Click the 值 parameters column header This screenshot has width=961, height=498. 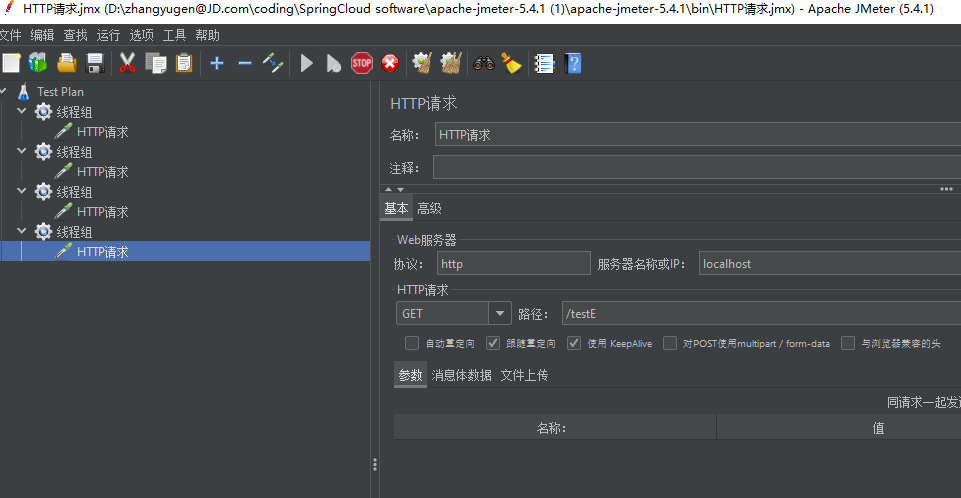click(x=839, y=428)
